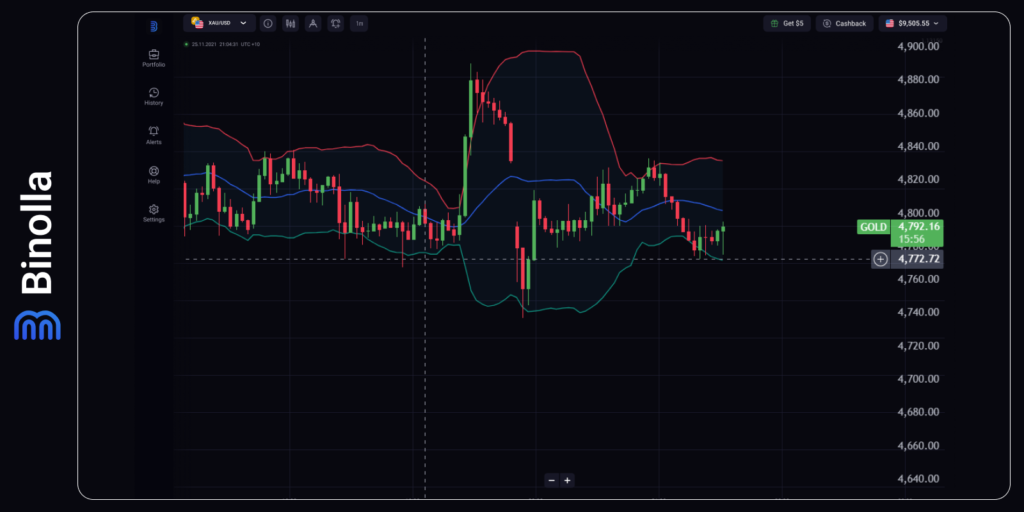Open the Alerts section
Screen dimensions: 1024x512
tap(153, 135)
